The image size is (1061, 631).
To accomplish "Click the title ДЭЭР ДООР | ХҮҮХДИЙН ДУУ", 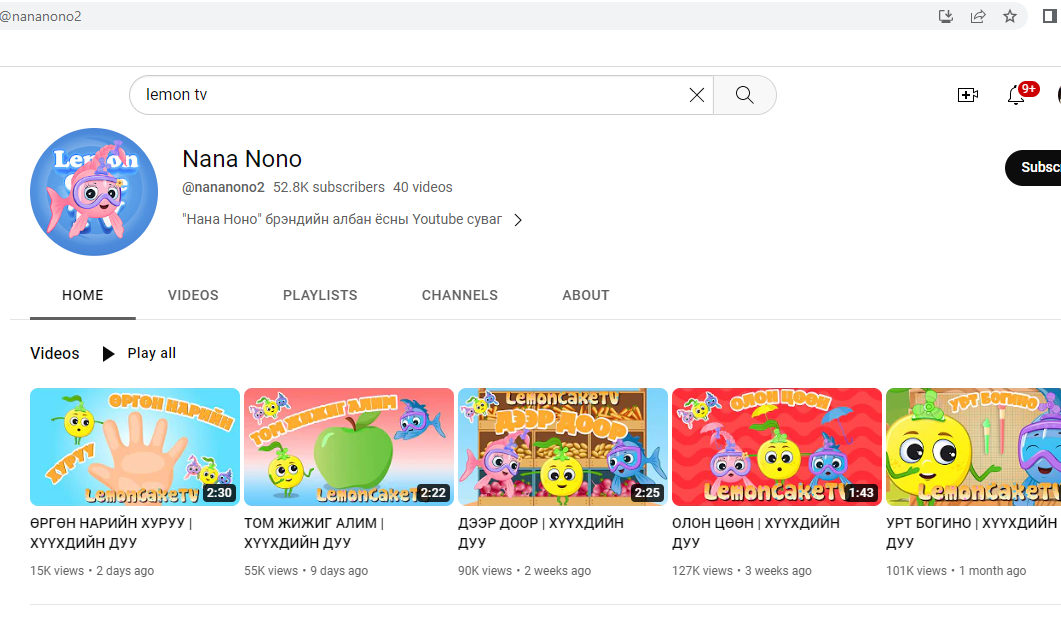I will point(541,533).
